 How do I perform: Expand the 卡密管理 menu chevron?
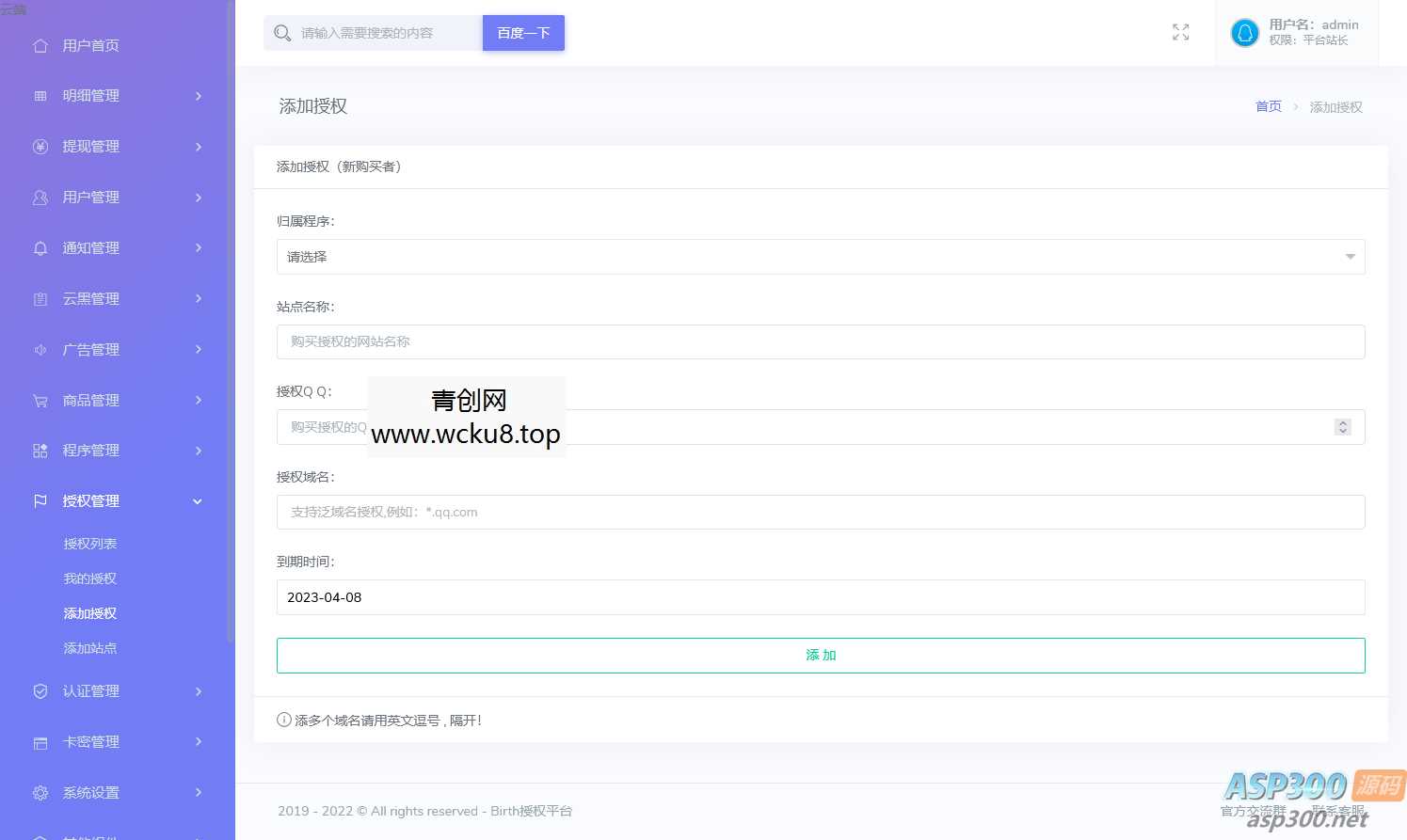[198, 741]
